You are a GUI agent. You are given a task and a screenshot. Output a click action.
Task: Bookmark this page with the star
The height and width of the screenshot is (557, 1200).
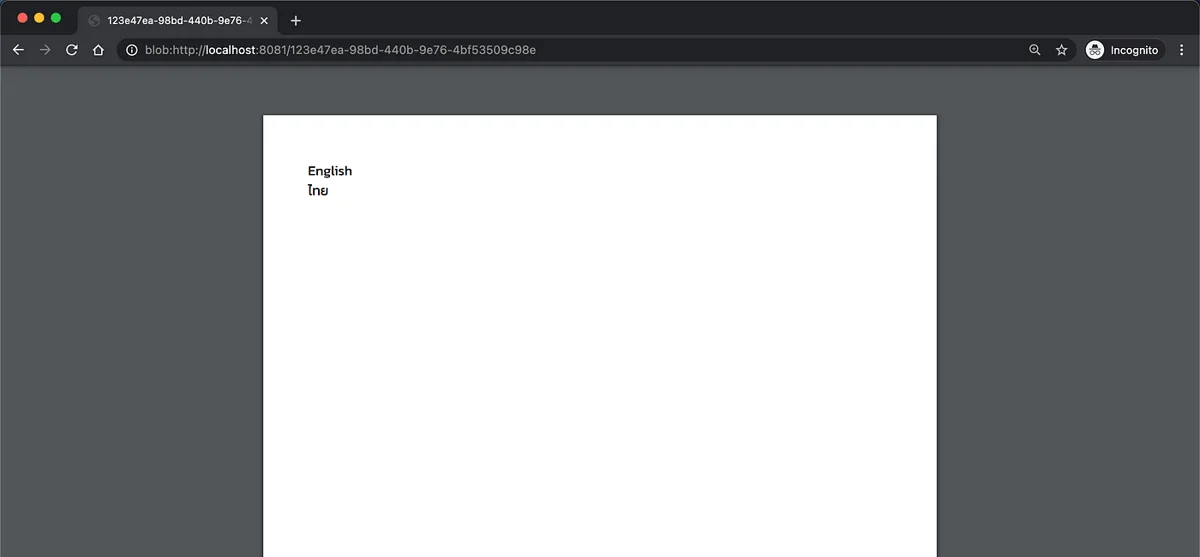coord(1061,50)
